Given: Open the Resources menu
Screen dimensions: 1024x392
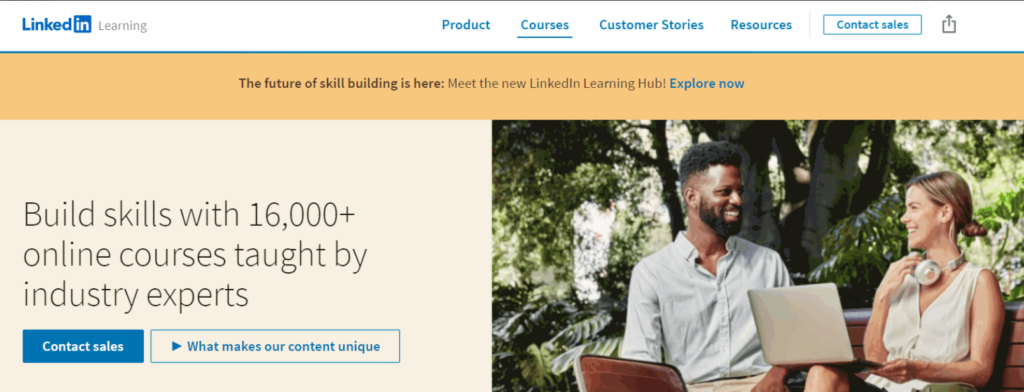Looking at the screenshot, I should pos(761,25).
